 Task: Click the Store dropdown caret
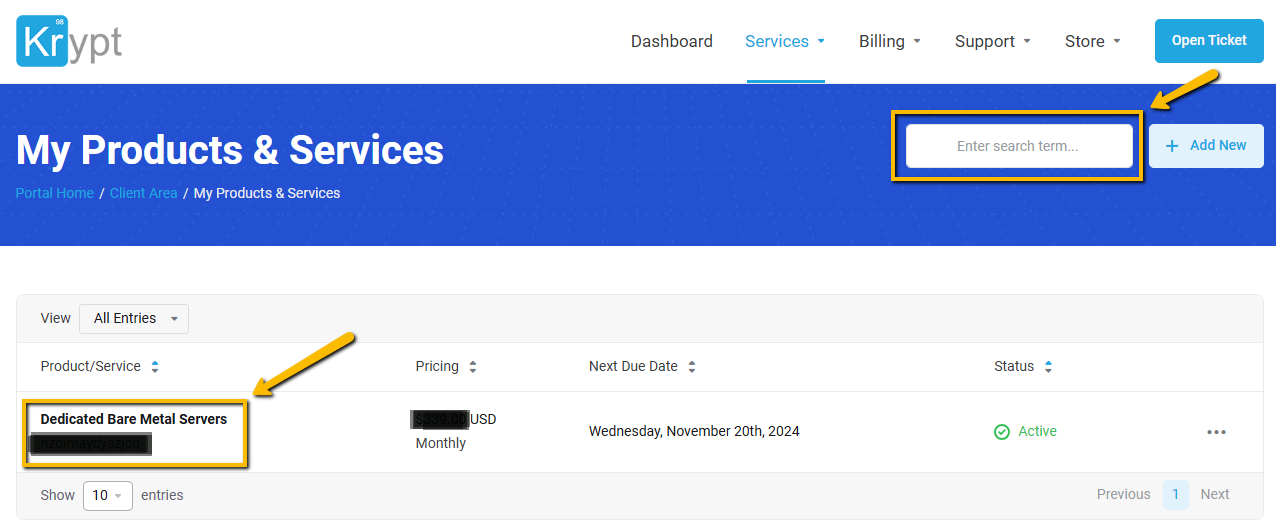point(1117,42)
